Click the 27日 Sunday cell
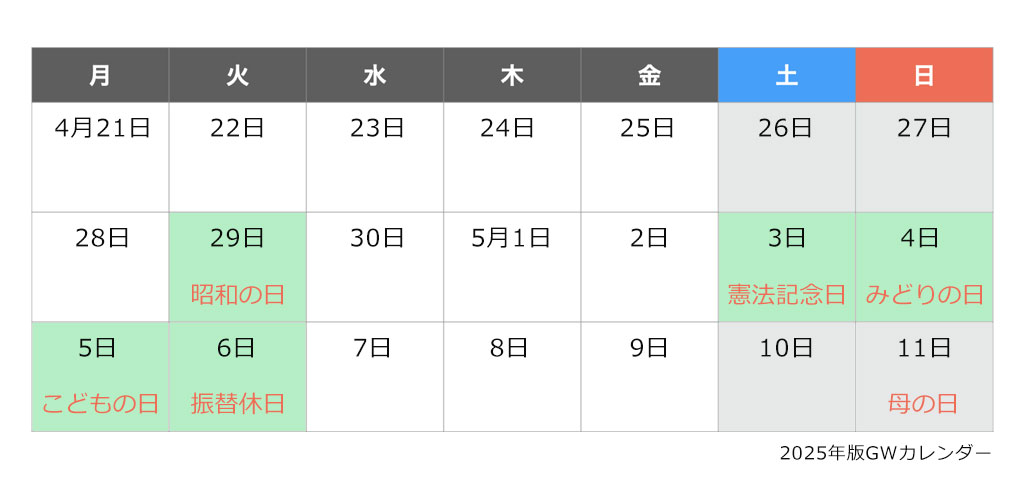1024x501 pixels. pyautogui.click(x=924, y=157)
